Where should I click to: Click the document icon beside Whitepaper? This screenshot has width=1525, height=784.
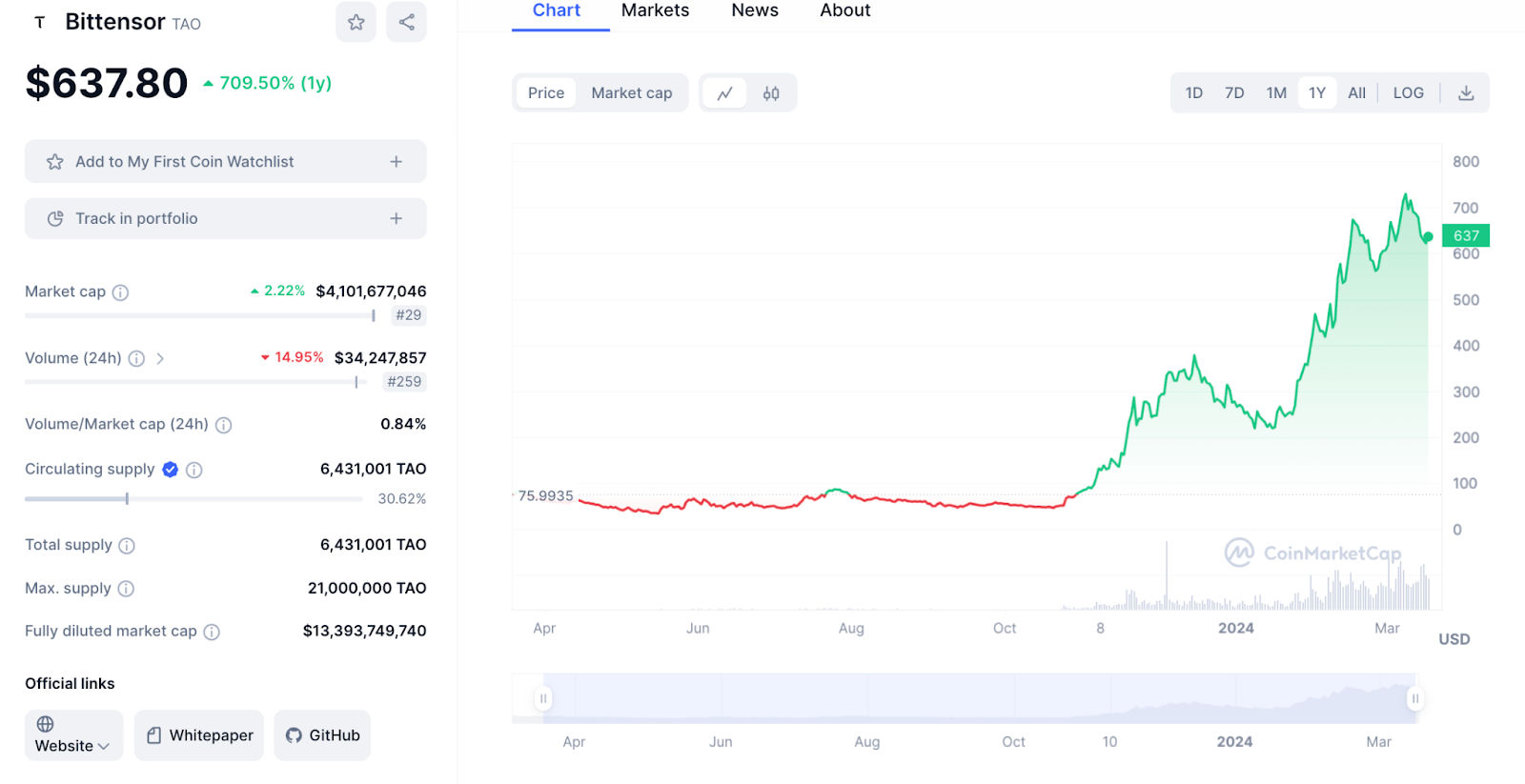(153, 735)
